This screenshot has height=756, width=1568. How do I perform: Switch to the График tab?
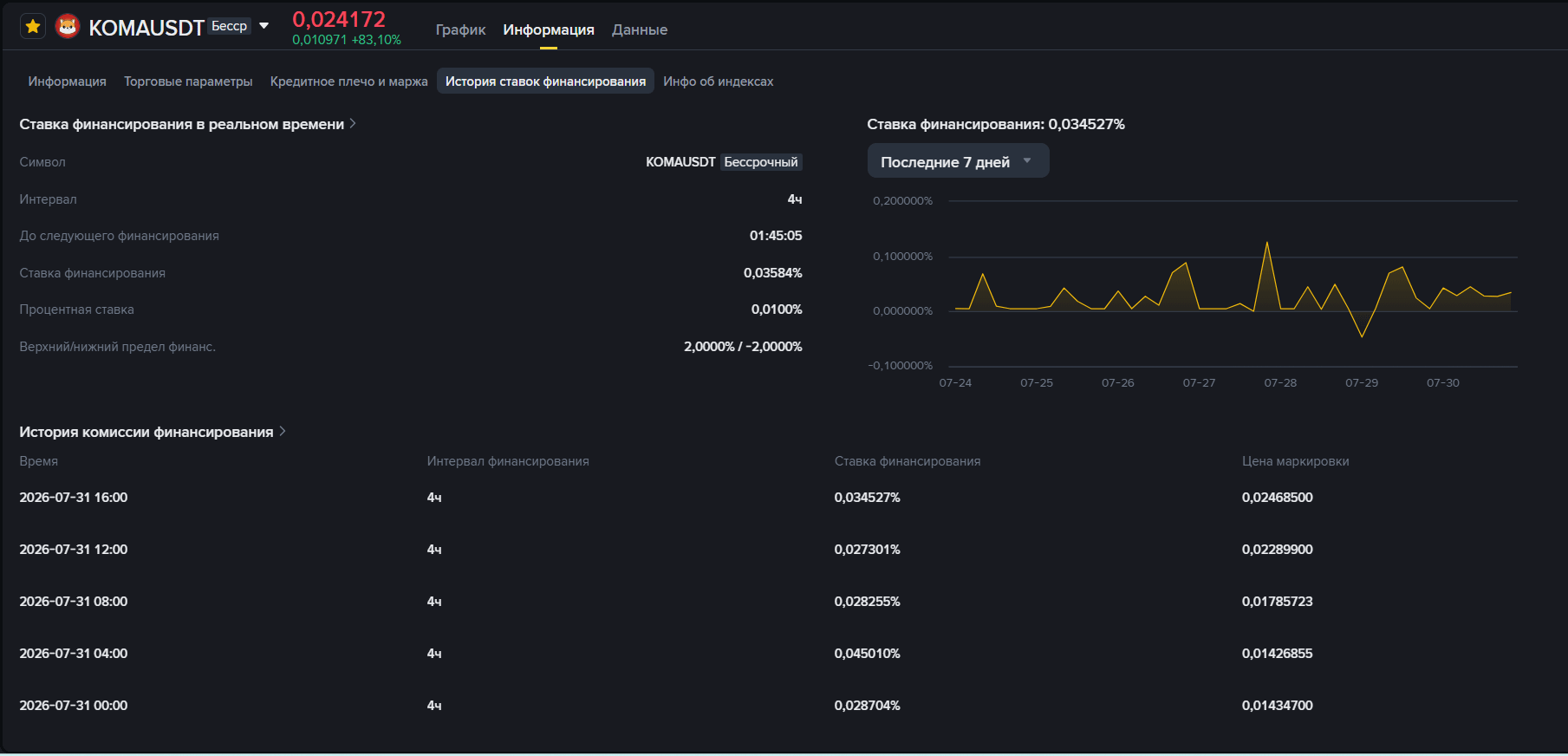pos(460,29)
